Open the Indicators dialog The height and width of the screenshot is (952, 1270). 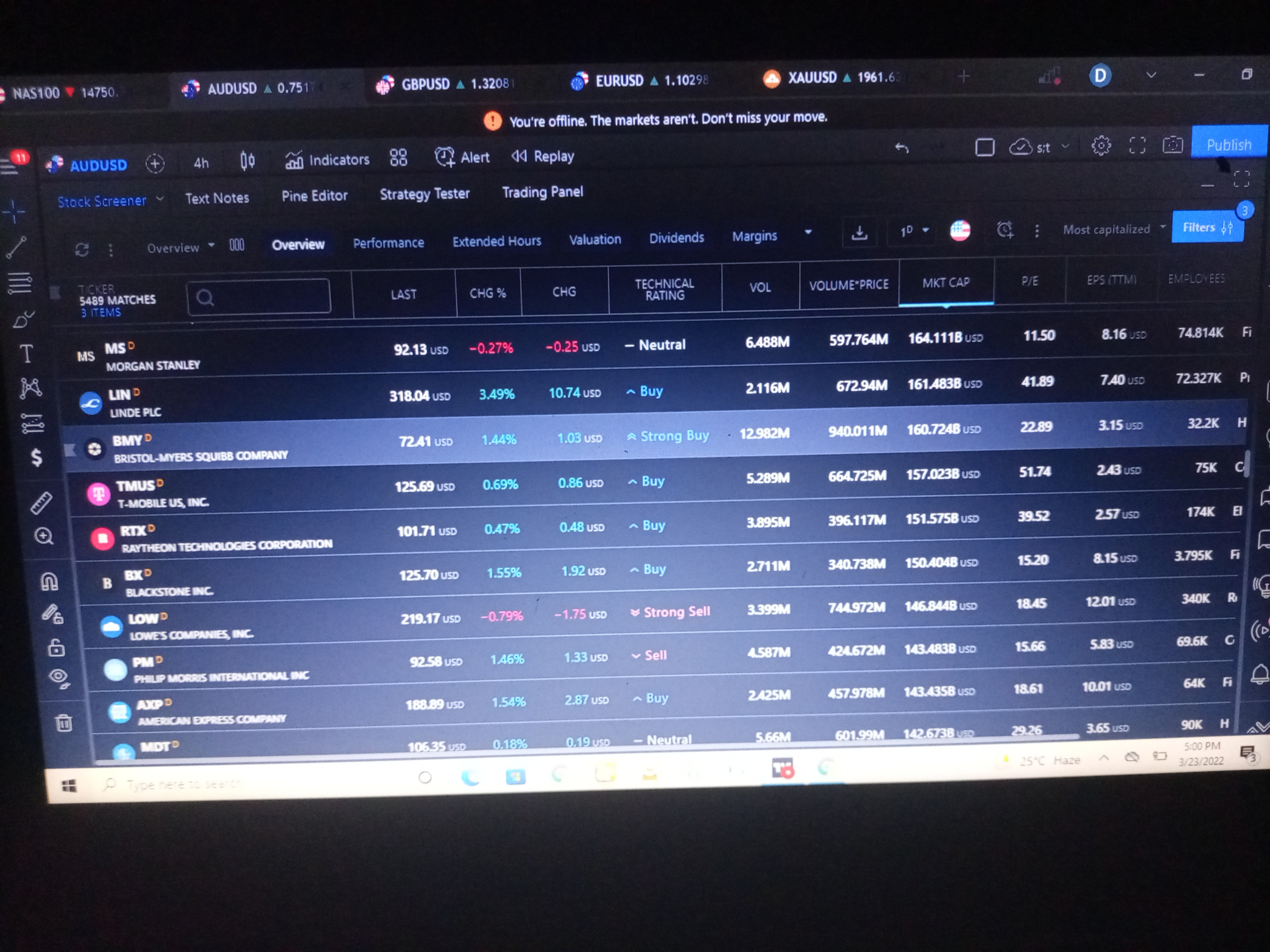pos(327,160)
